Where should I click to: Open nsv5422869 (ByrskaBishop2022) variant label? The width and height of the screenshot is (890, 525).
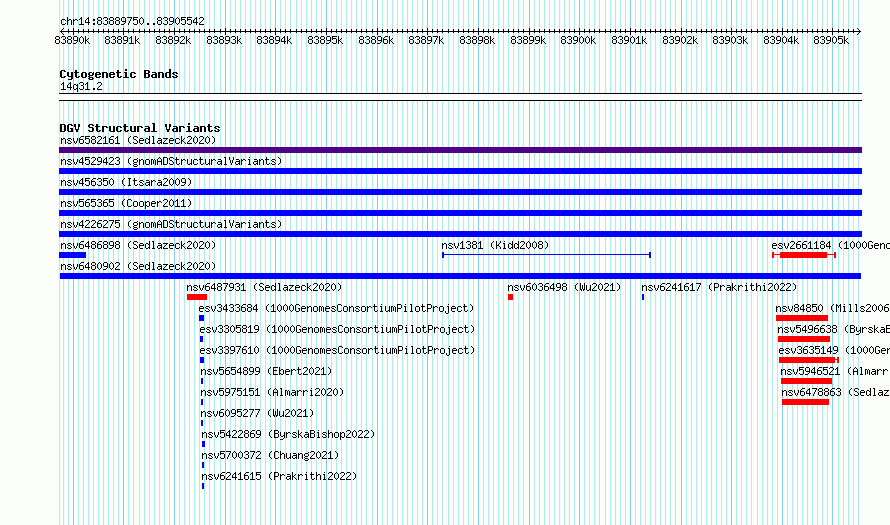[x=288, y=434]
